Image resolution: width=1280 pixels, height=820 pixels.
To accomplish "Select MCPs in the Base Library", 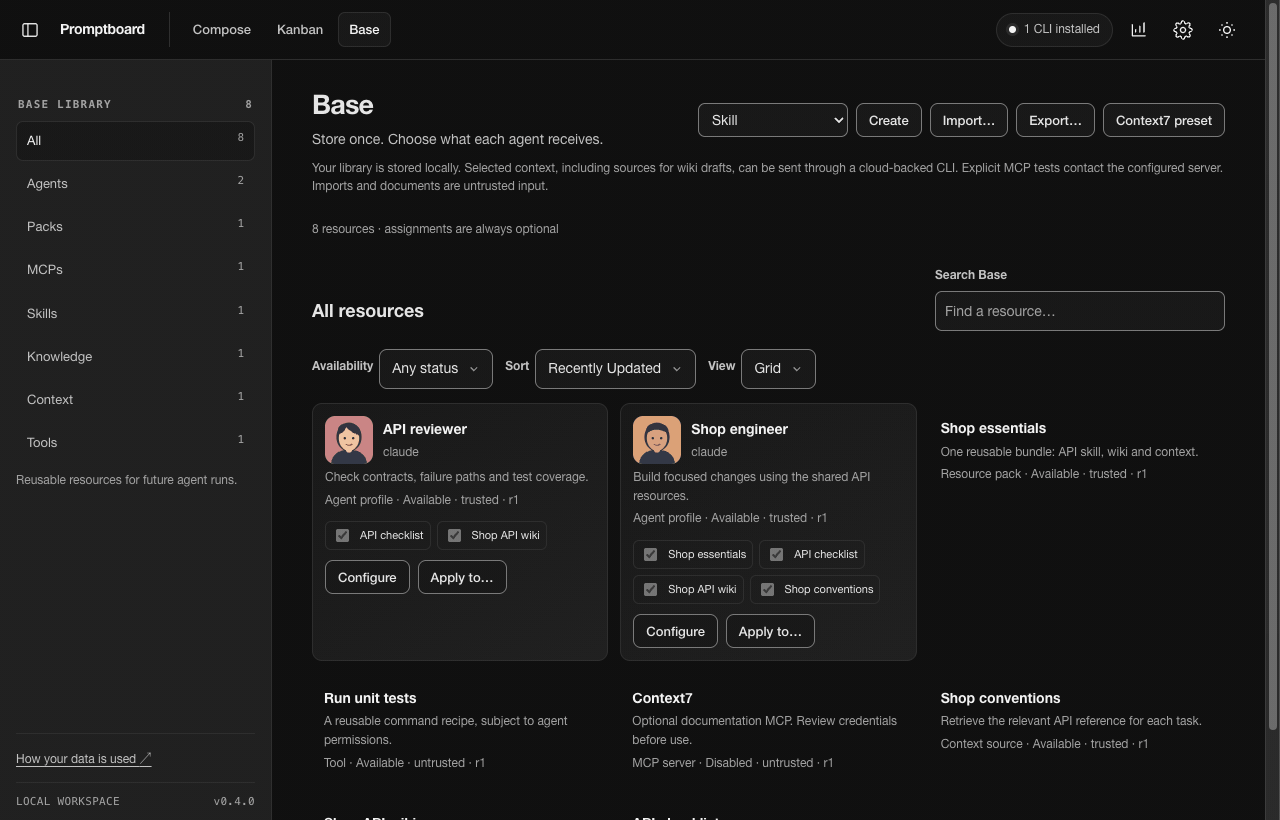I will point(135,270).
